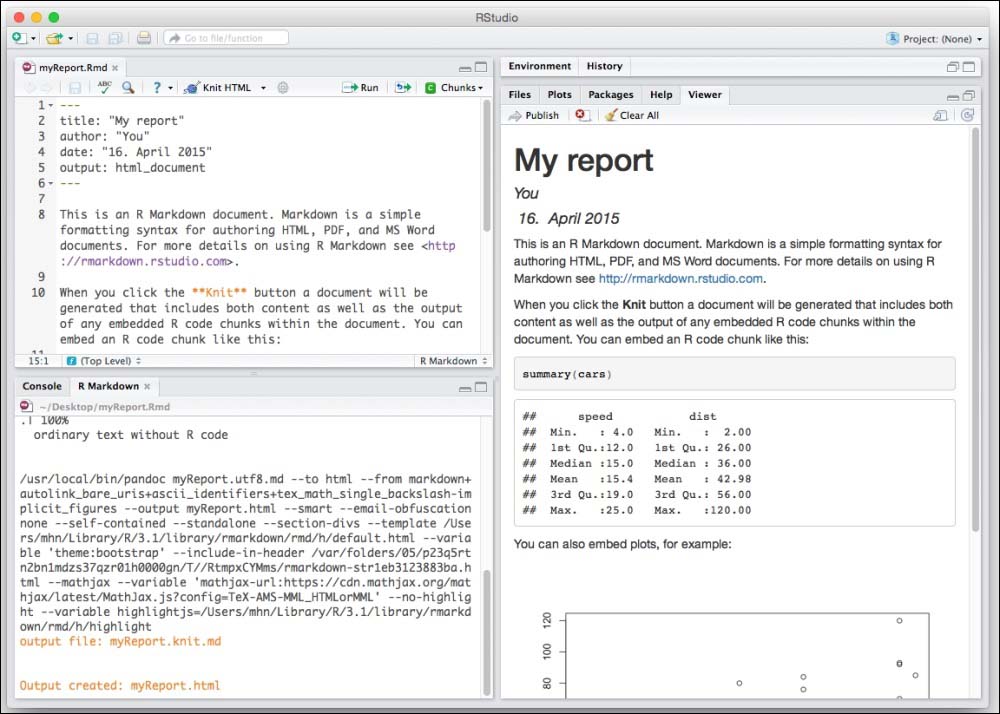
Task: Maximize the source editor pane
Action: 481,67
